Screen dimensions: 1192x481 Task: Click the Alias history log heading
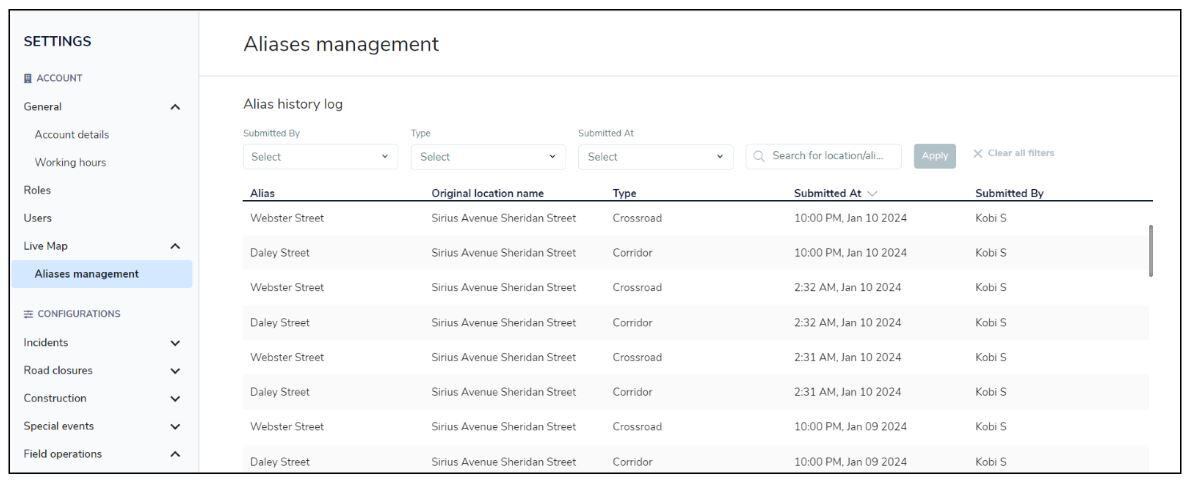click(293, 104)
